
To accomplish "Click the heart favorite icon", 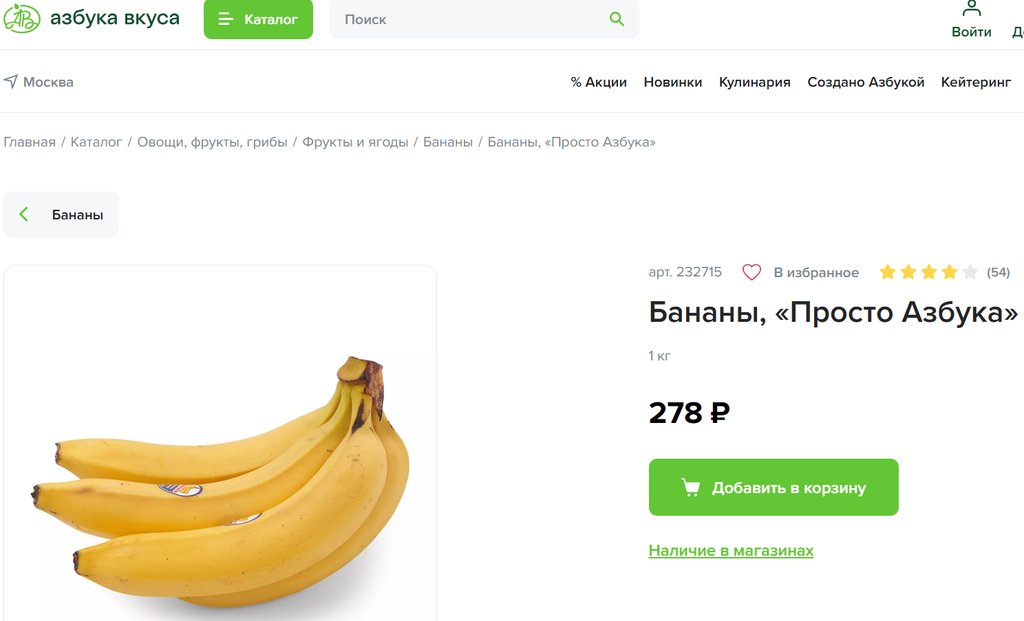I will [x=752, y=272].
